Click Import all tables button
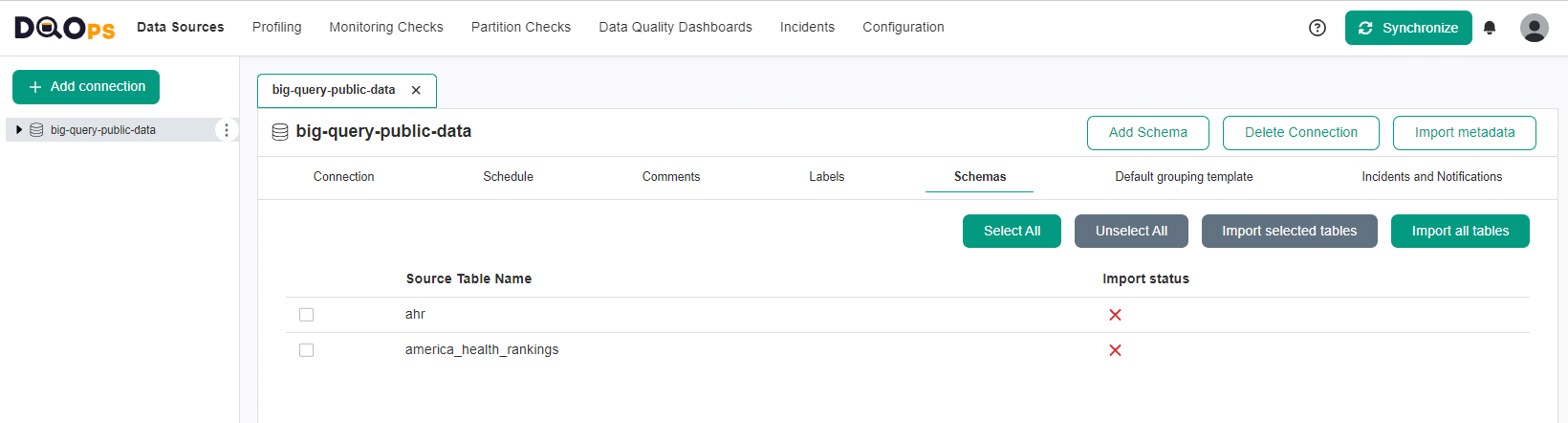The image size is (1568, 423). click(x=1460, y=231)
